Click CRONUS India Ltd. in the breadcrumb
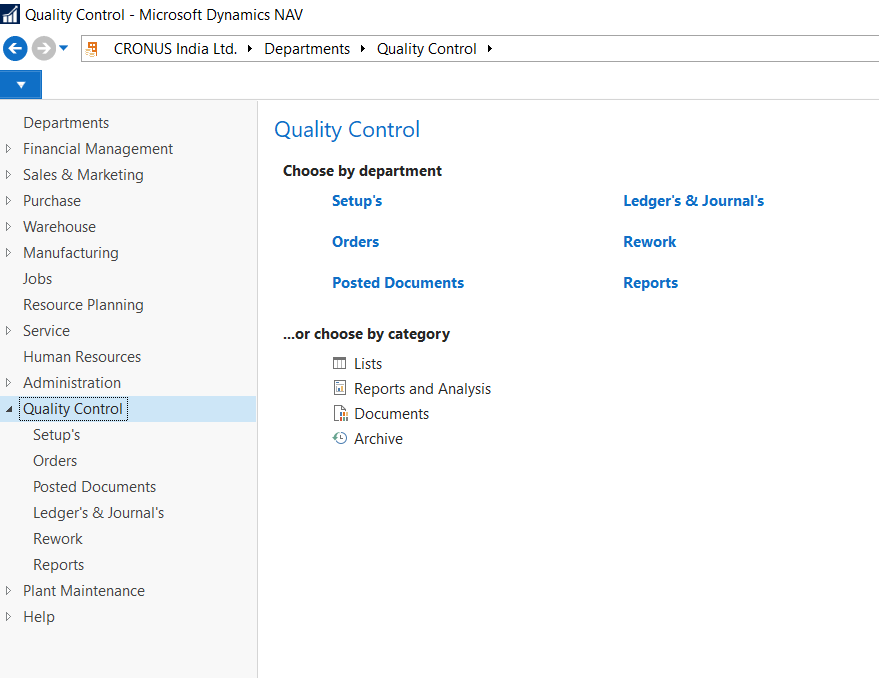The height and width of the screenshot is (678, 879). coord(175,49)
